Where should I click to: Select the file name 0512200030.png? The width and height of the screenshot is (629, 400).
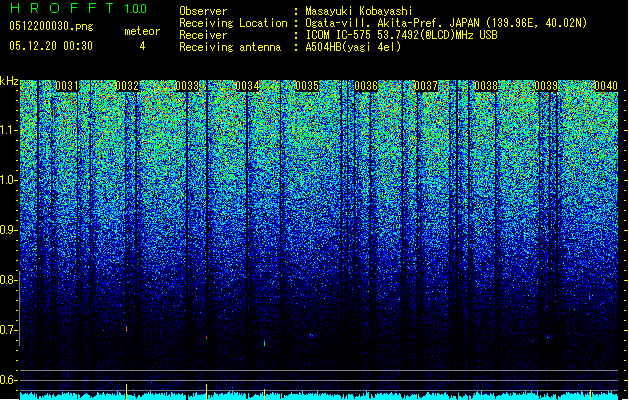coord(51,26)
